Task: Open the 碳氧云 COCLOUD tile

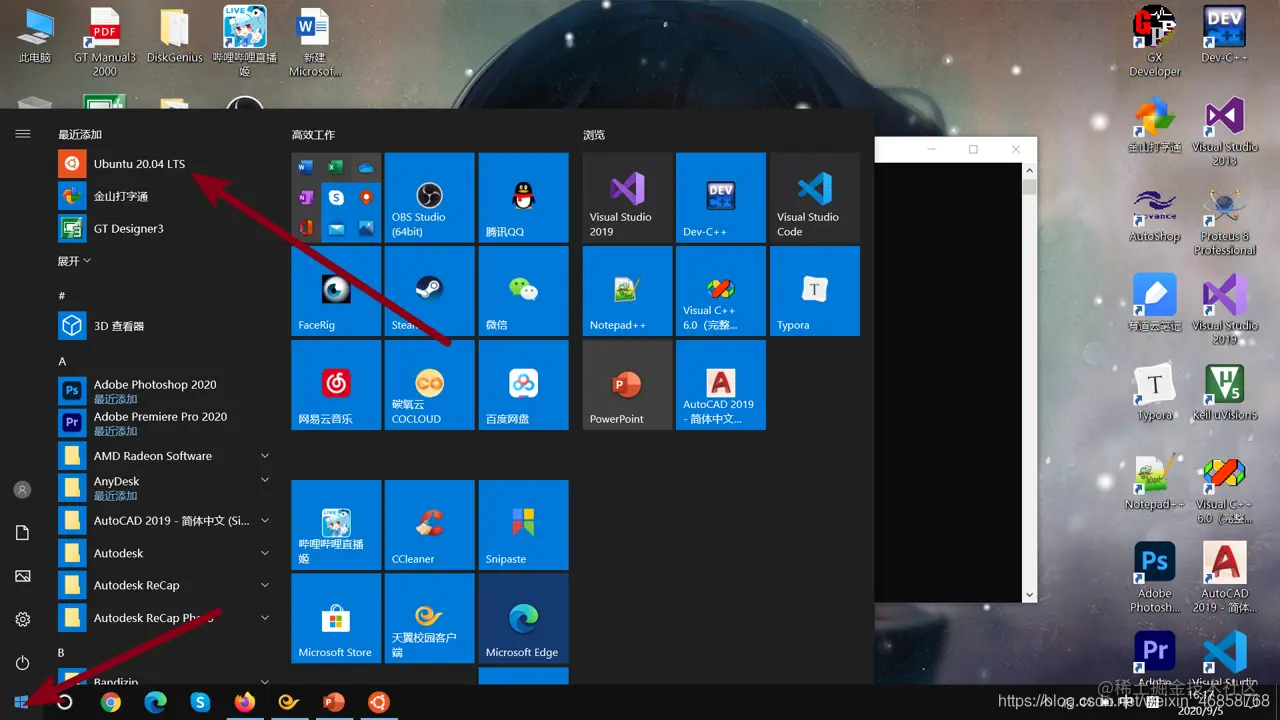Action: (429, 385)
